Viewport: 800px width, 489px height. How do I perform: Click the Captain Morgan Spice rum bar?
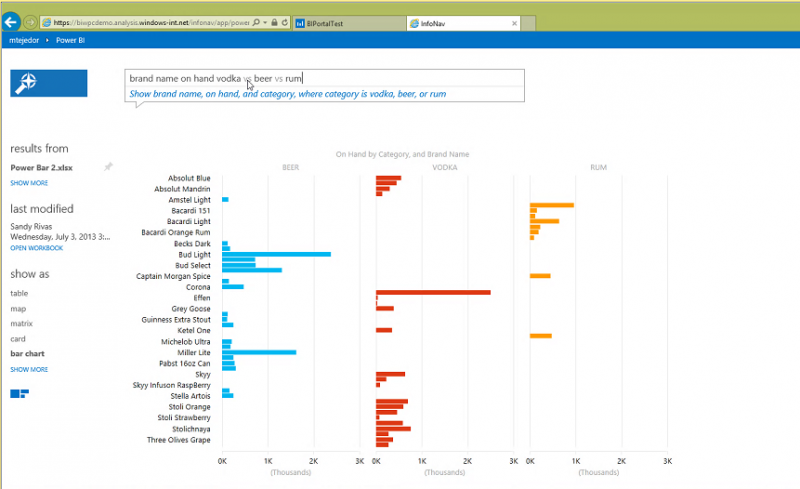point(540,276)
